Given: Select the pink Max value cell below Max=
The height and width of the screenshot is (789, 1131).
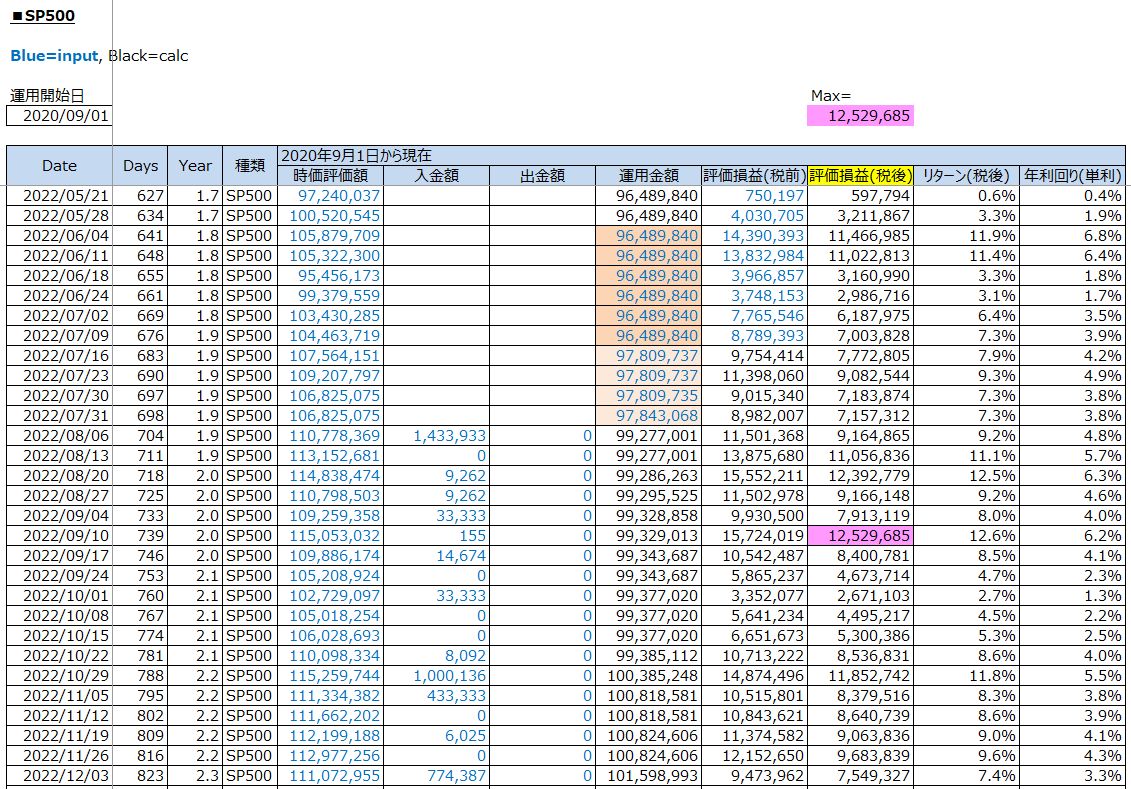Looking at the screenshot, I should click(860, 116).
